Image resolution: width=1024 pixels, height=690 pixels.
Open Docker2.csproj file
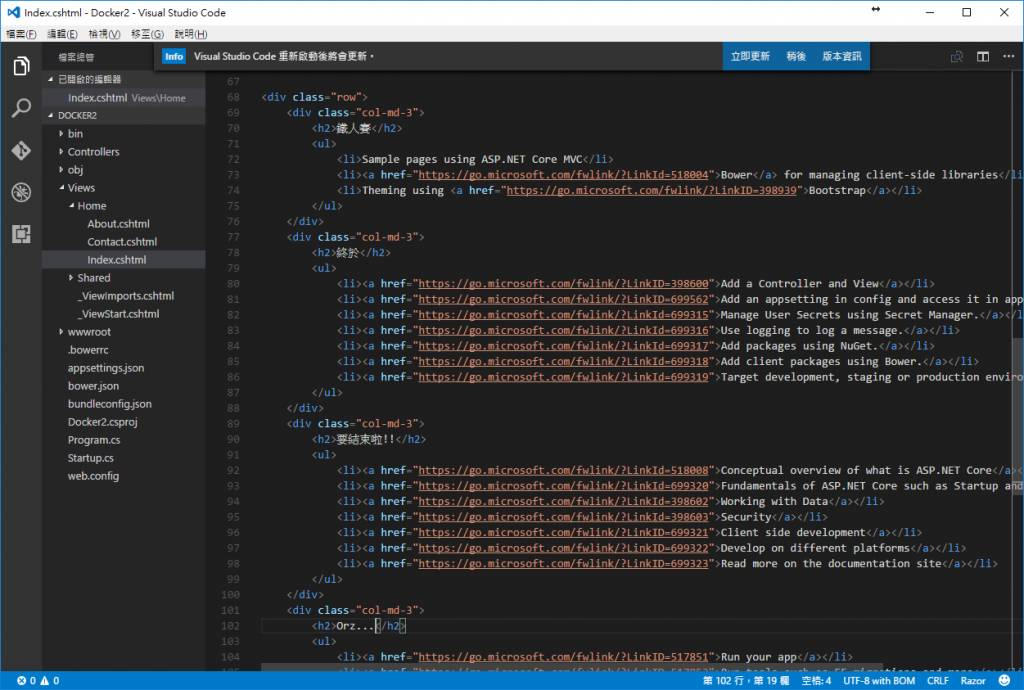pyautogui.click(x=103, y=422)
